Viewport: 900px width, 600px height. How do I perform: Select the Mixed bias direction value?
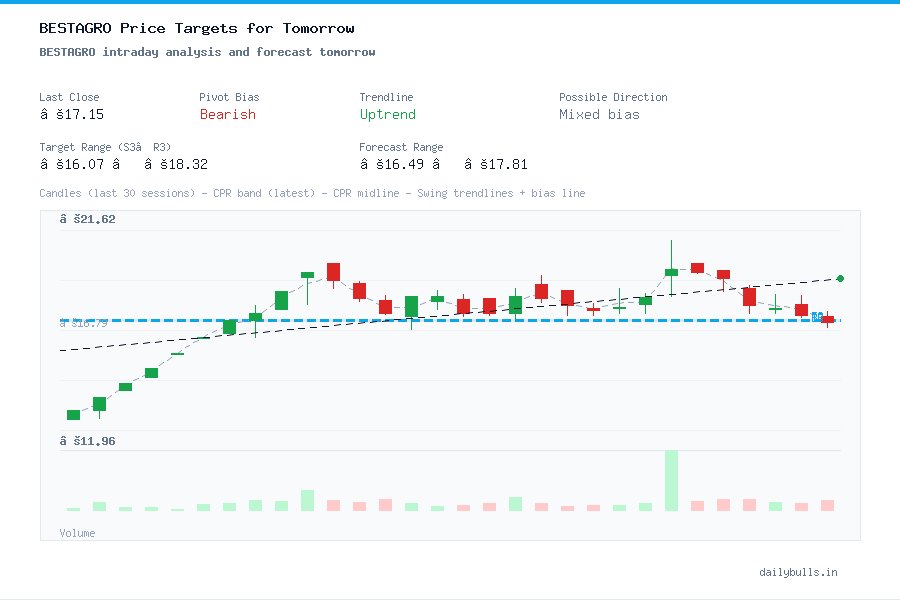coord(599,114)
